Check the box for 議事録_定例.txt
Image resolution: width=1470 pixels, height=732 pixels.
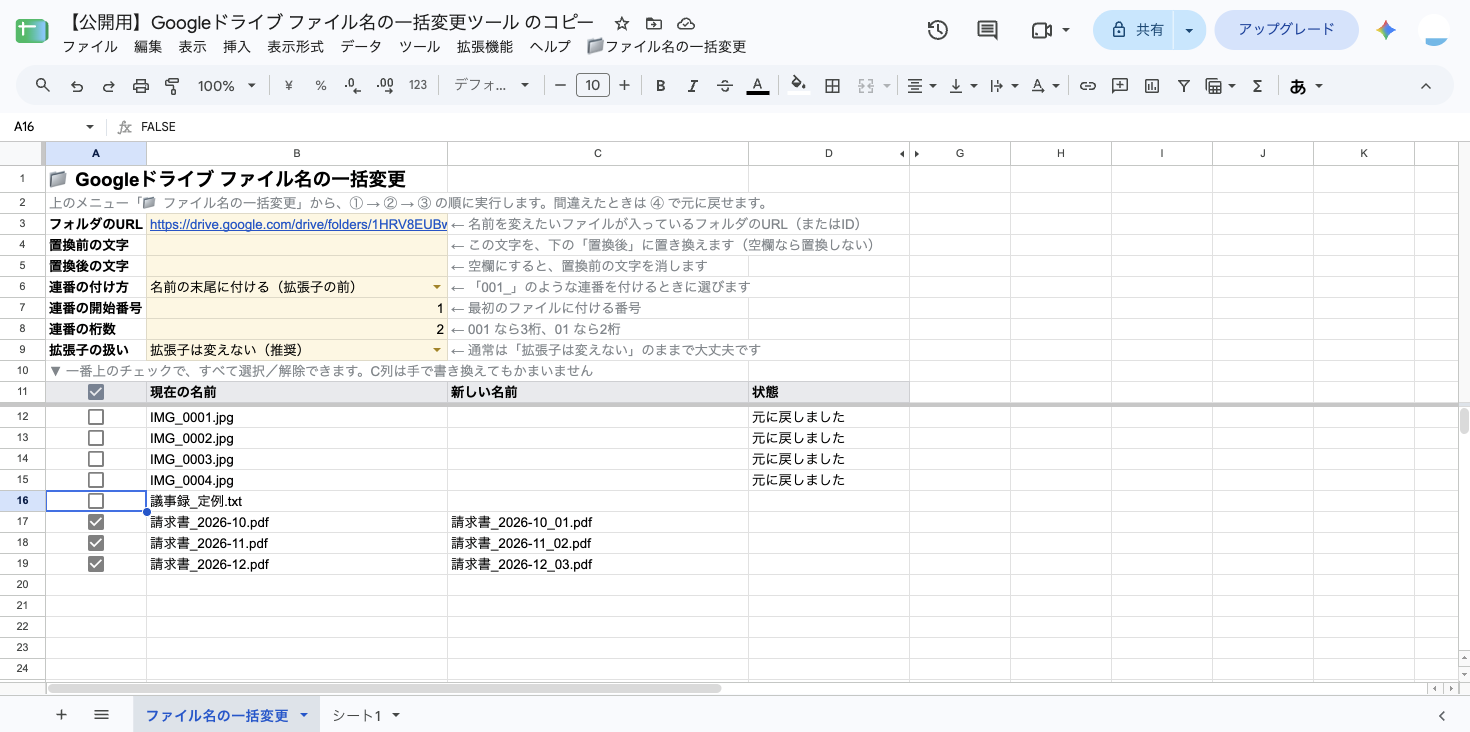96,501
